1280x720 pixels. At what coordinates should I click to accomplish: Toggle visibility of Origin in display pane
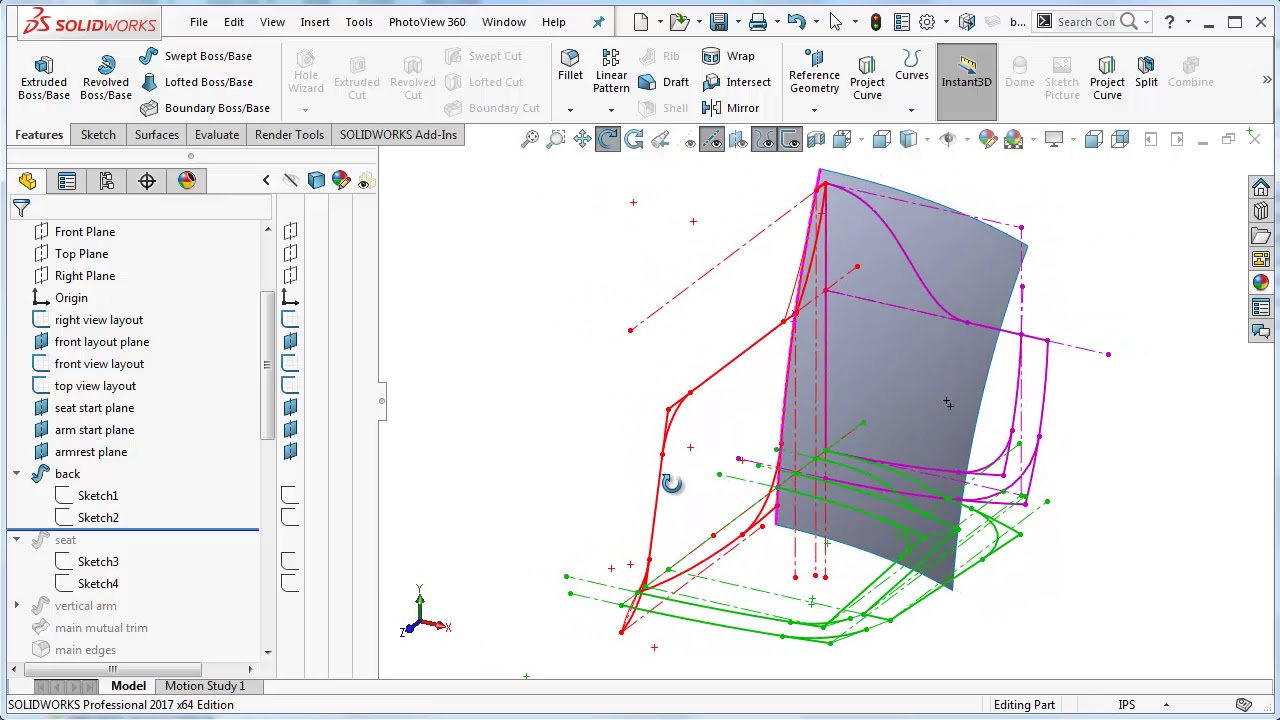290,297
